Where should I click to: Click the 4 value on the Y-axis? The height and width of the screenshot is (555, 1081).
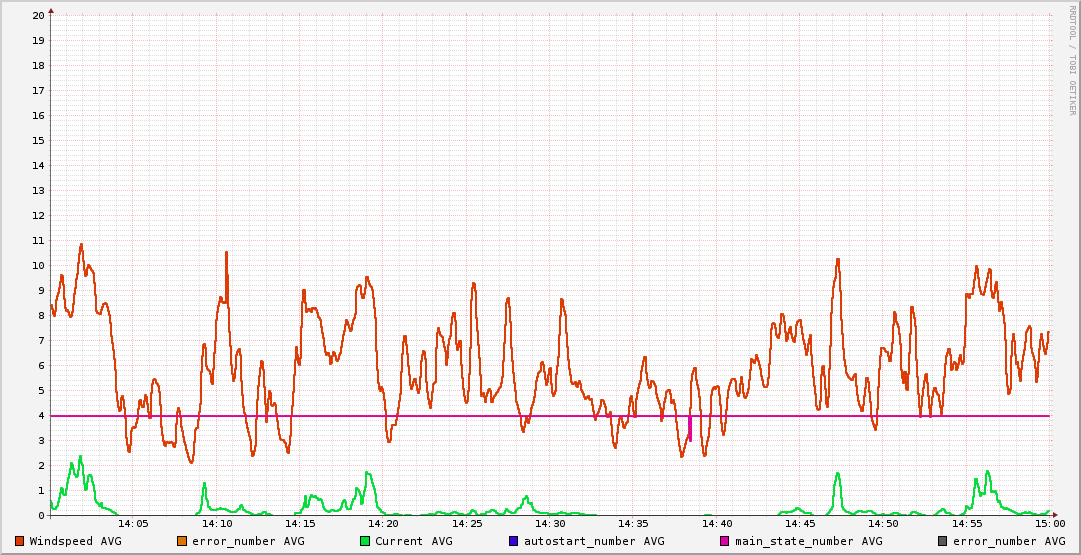(41, 416)
